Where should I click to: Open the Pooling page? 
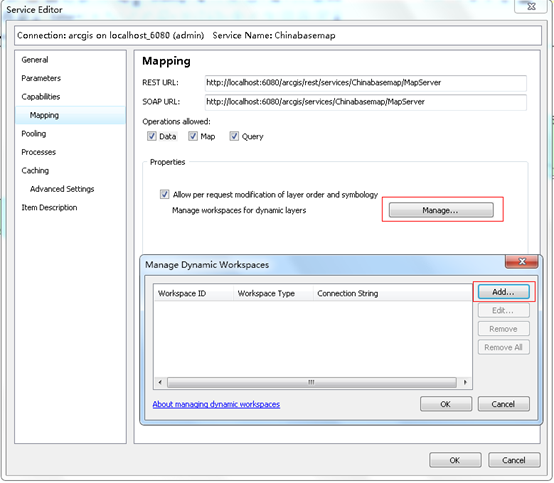[x=34, y=134]
